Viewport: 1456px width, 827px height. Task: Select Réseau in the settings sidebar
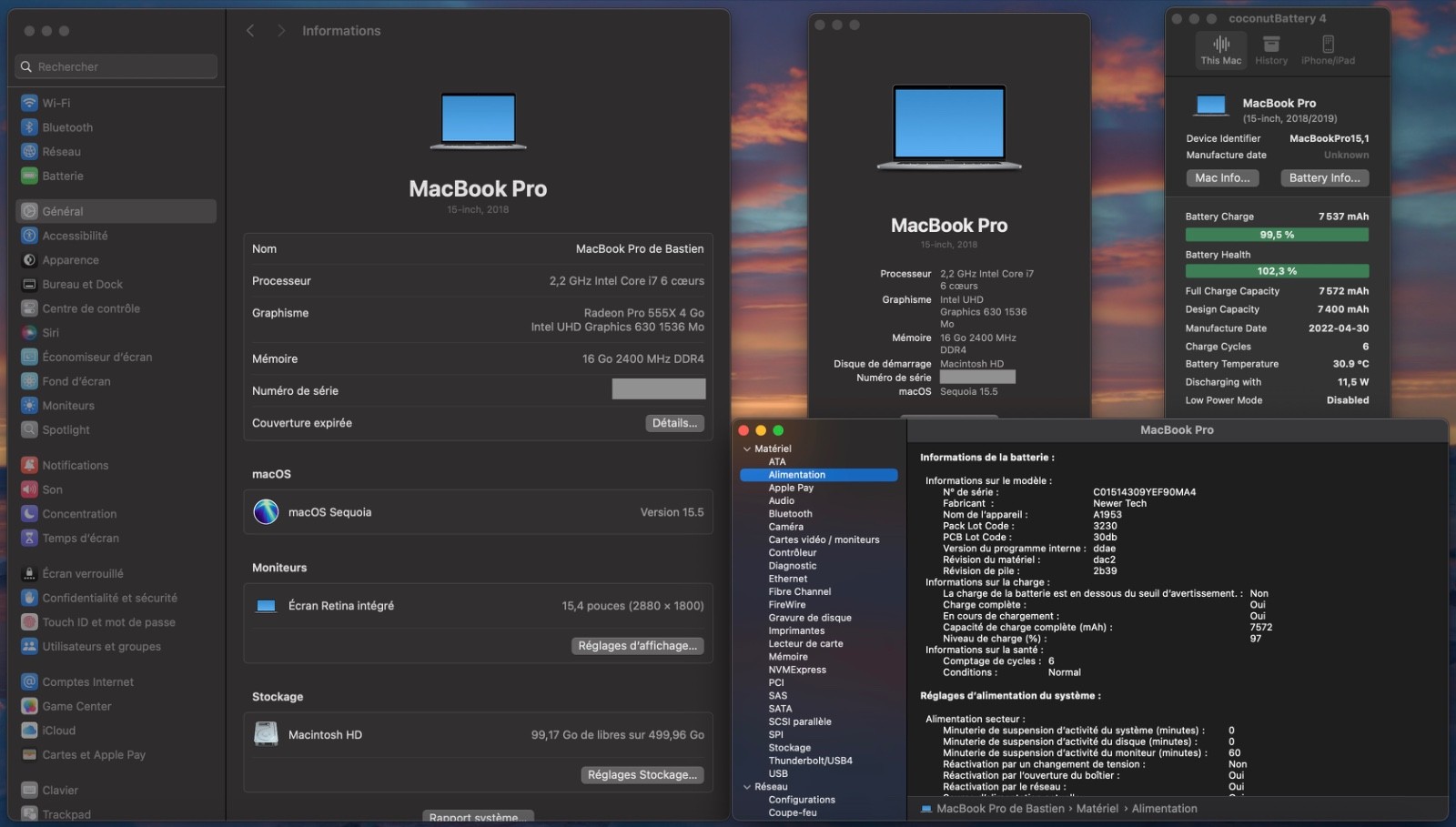(x=116, y=152)
